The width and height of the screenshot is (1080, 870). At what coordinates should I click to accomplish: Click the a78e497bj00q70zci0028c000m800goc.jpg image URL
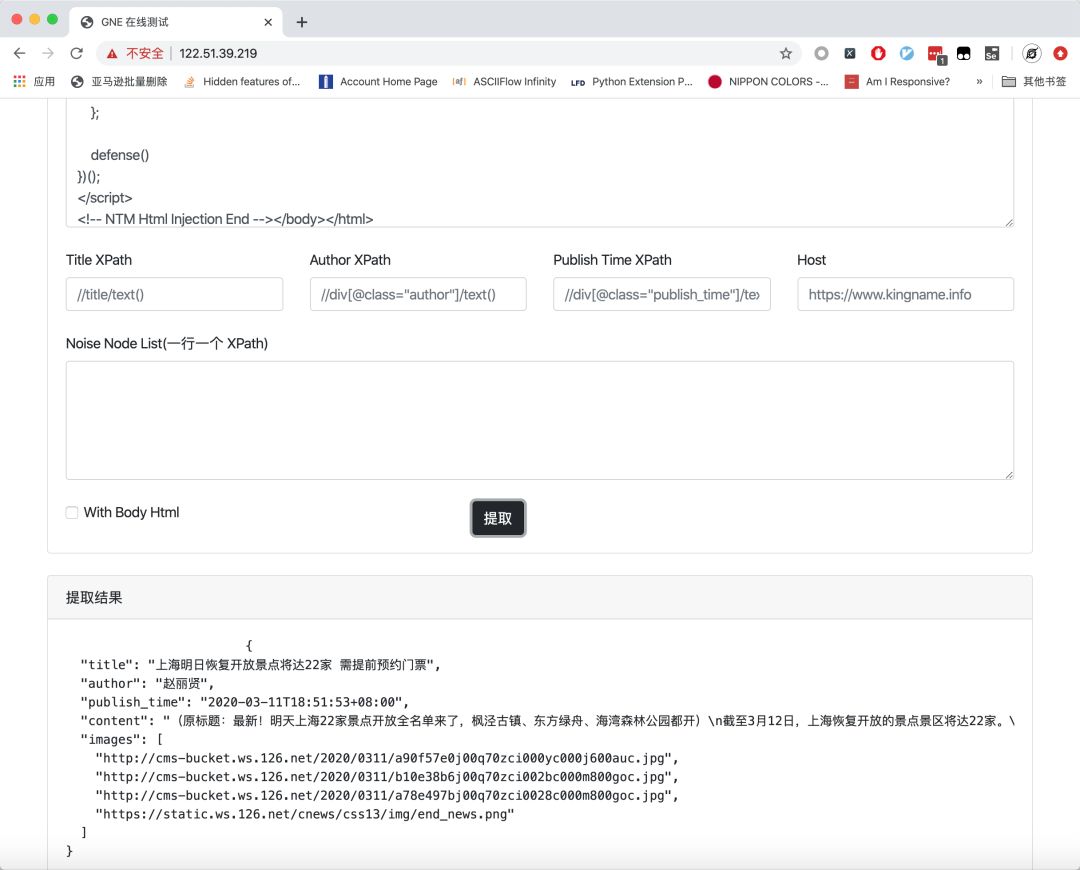(386, 795)
